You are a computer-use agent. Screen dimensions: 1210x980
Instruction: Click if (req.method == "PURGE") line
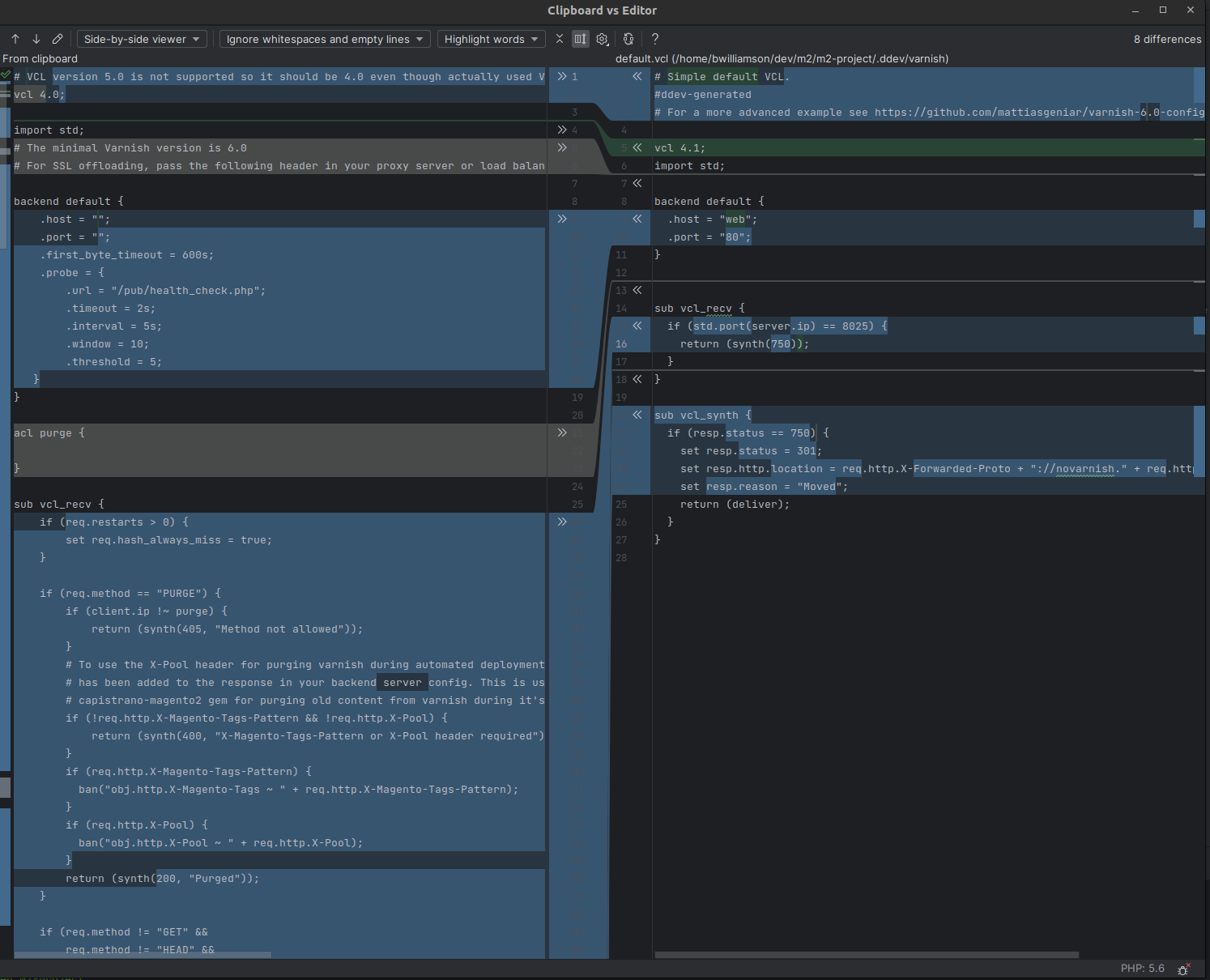130,593
